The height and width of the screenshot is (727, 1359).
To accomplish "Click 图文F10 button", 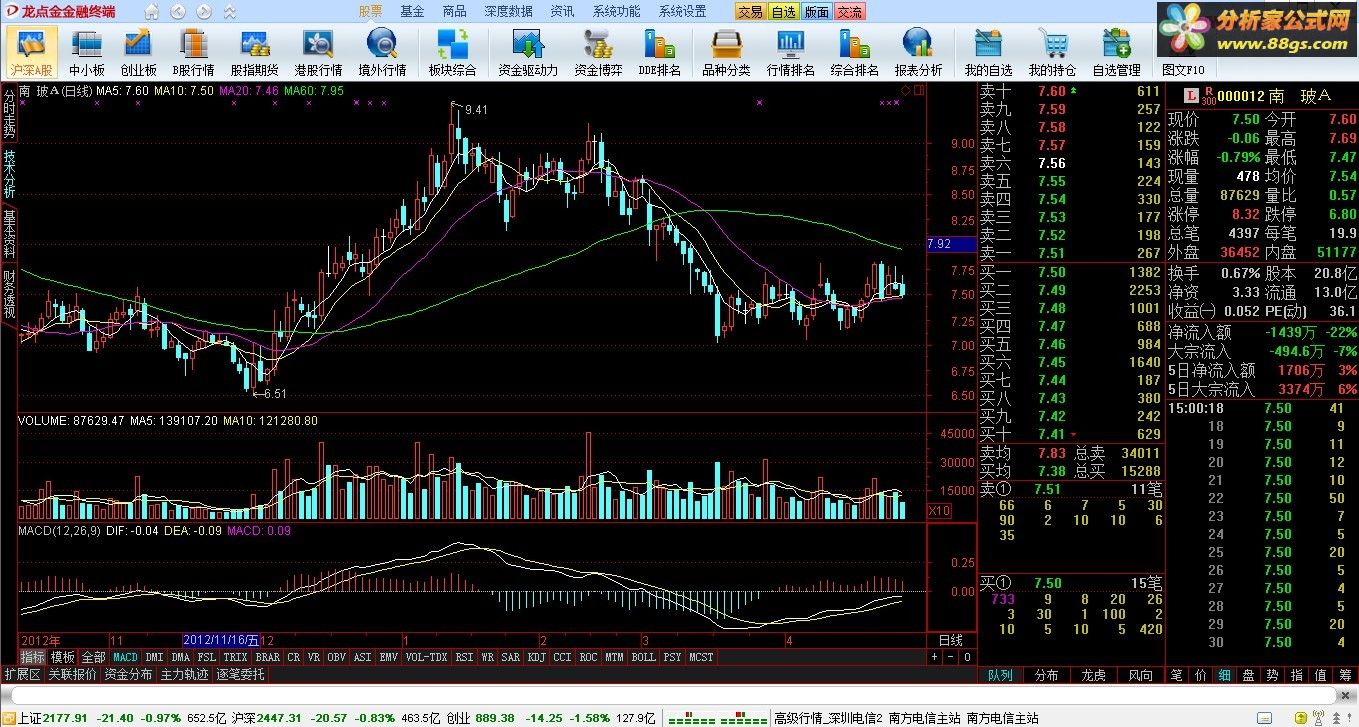I will (1183, 70).
